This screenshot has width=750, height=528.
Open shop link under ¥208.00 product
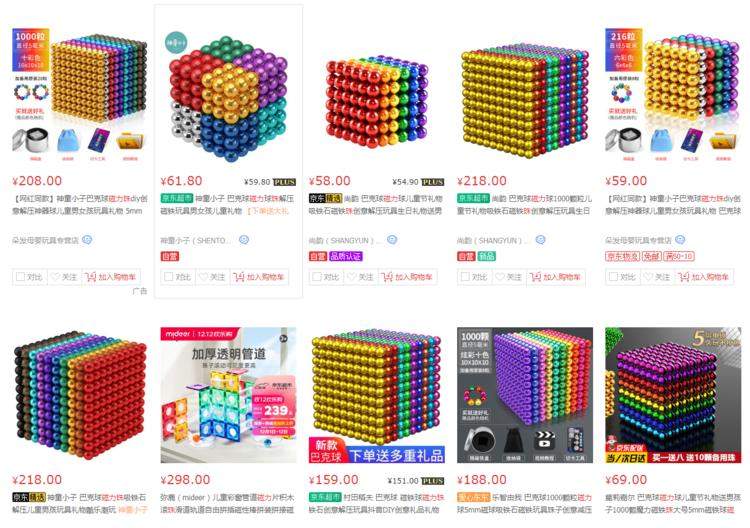pos(45,240)
